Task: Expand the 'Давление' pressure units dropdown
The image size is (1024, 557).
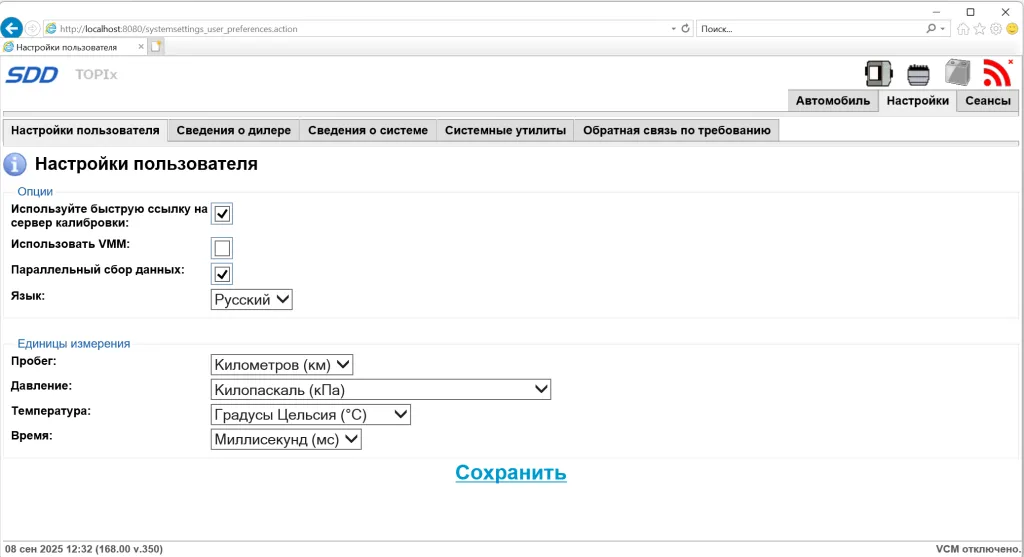Action: 381,389
